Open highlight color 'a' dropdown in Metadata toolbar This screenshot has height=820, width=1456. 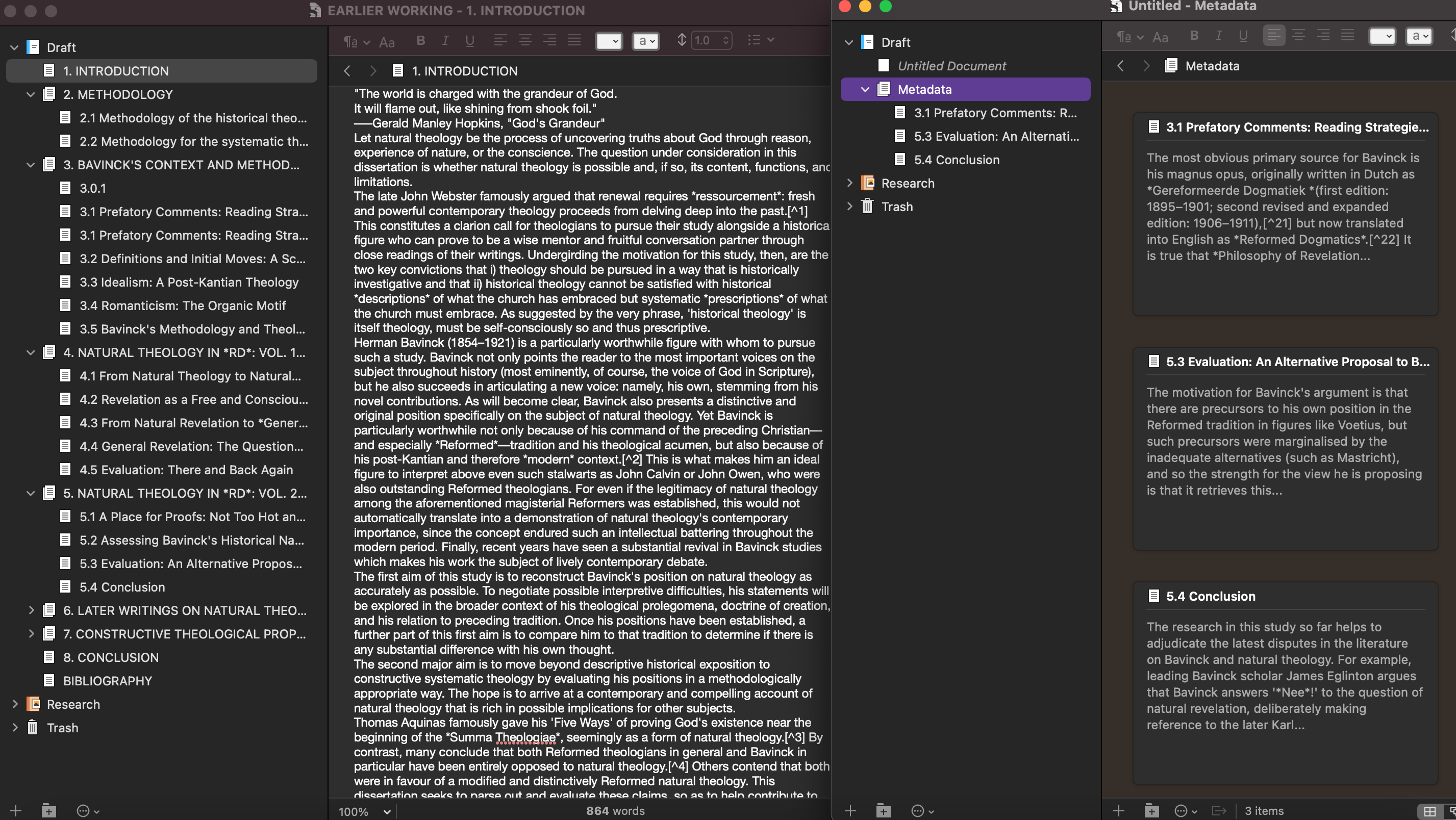tap(1419, 36)
